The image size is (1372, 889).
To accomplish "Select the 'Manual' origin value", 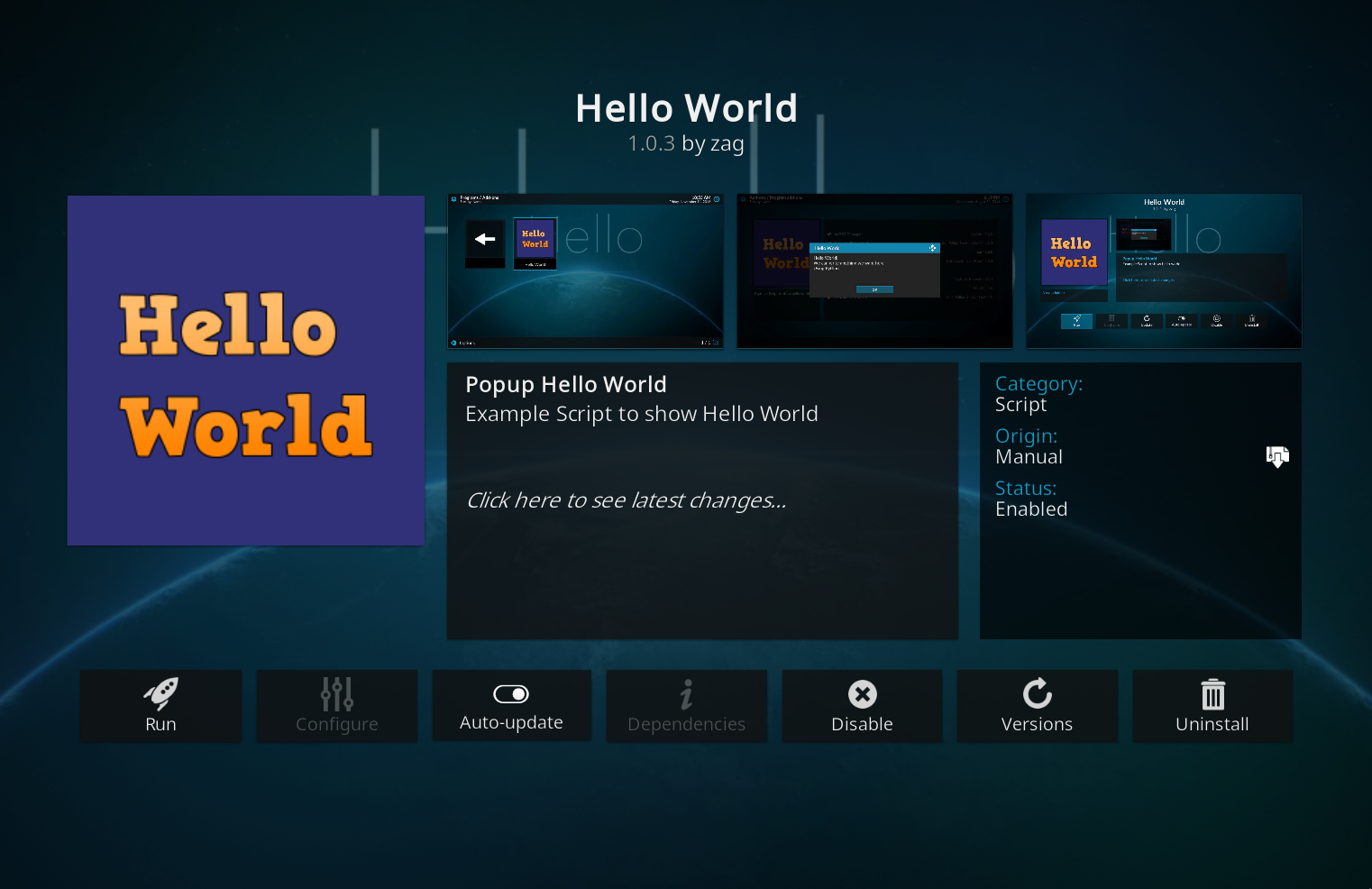I will (1029, 457).
